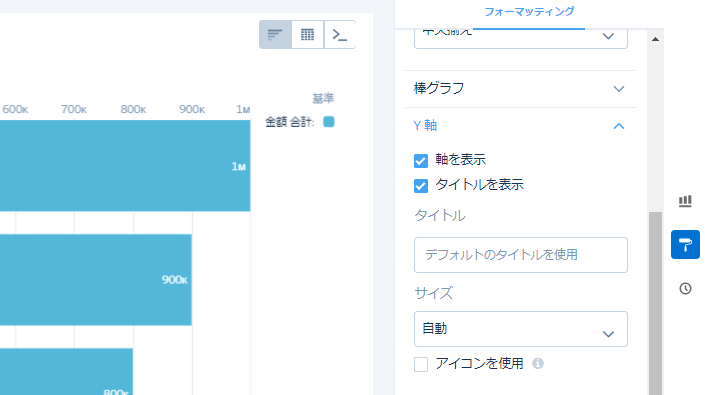Click the サイズ field label
Screen dimensions: 705x395
(x=433, y=293)
